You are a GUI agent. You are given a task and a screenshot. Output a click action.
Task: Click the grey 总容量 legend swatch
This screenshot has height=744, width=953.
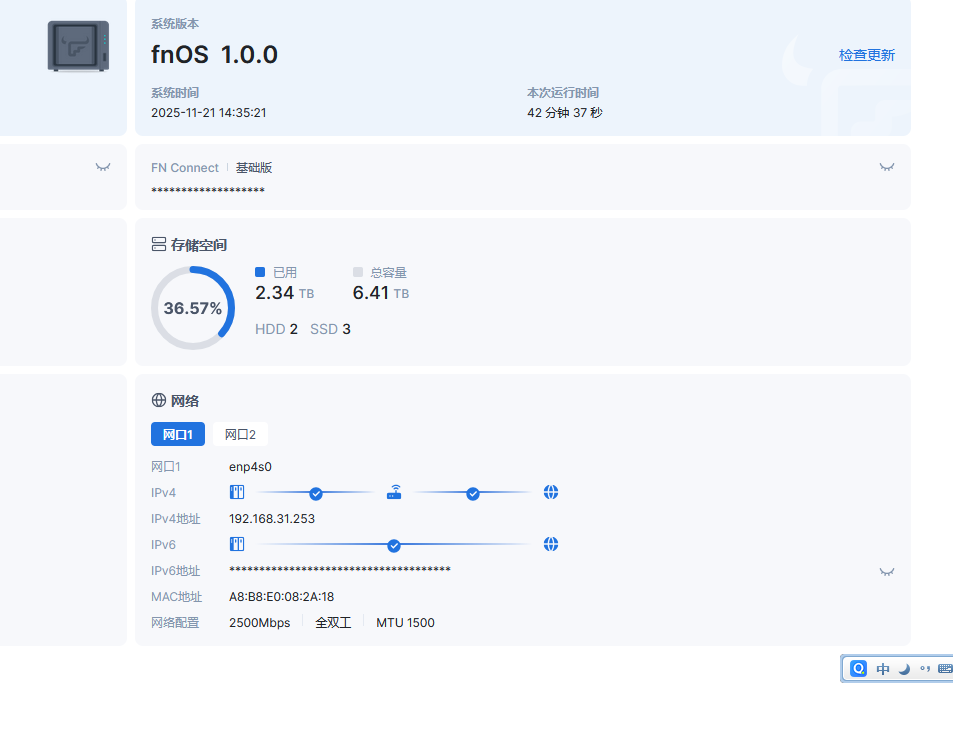[358, 272]
